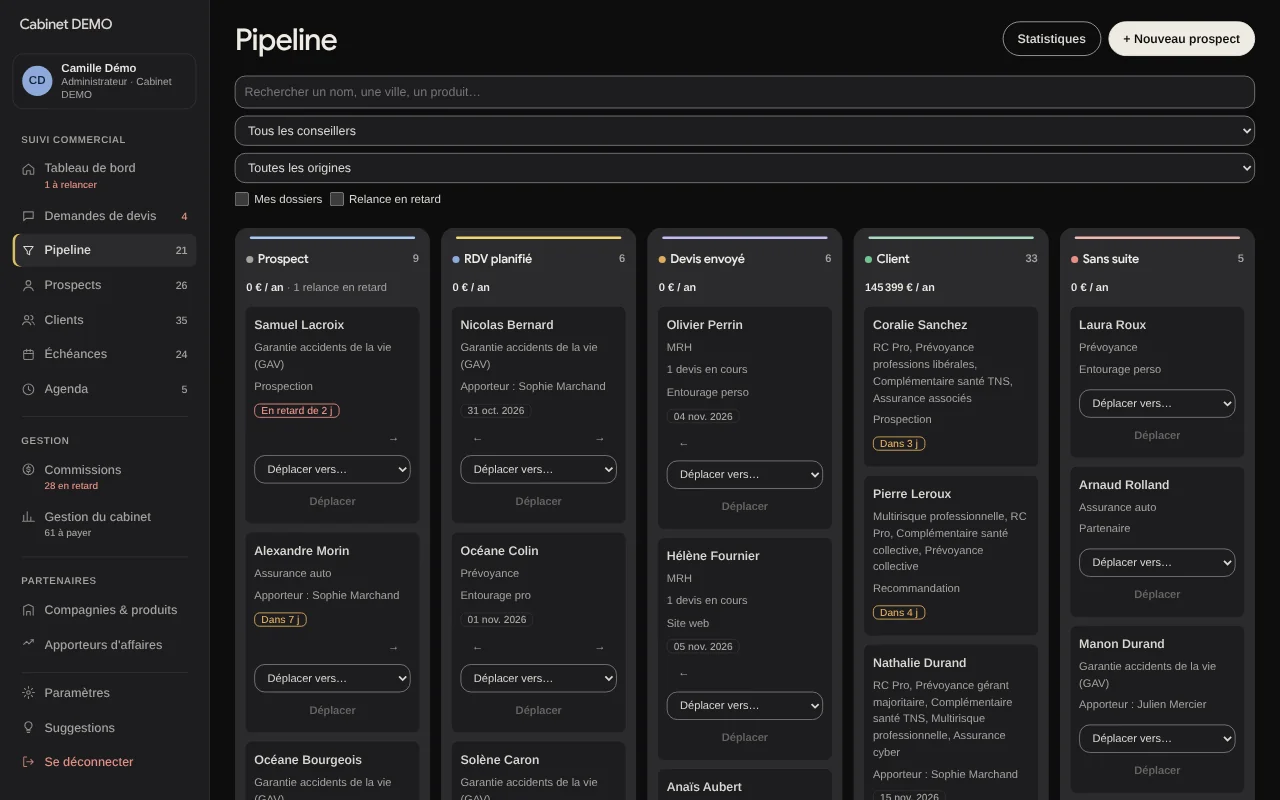This screenshot has height=800, width=1280.
Task: Expand the Toutes les origines dropdown
Action: click(x=745, y=168)
